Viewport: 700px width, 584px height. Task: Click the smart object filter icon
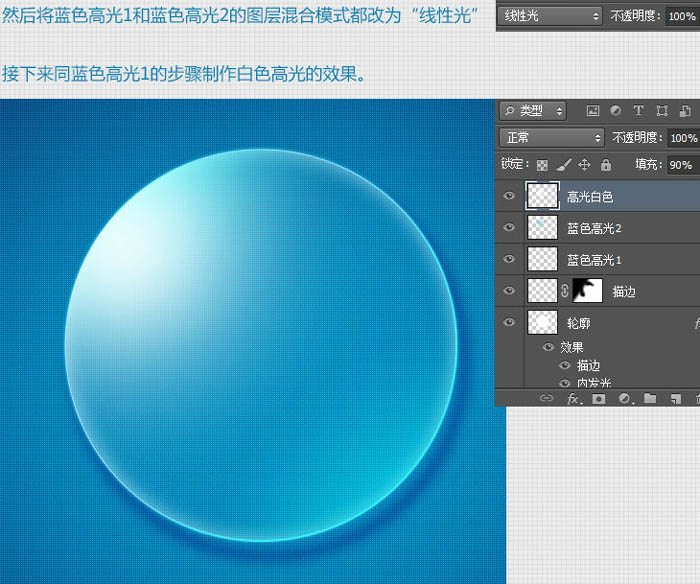coord(685,111)
